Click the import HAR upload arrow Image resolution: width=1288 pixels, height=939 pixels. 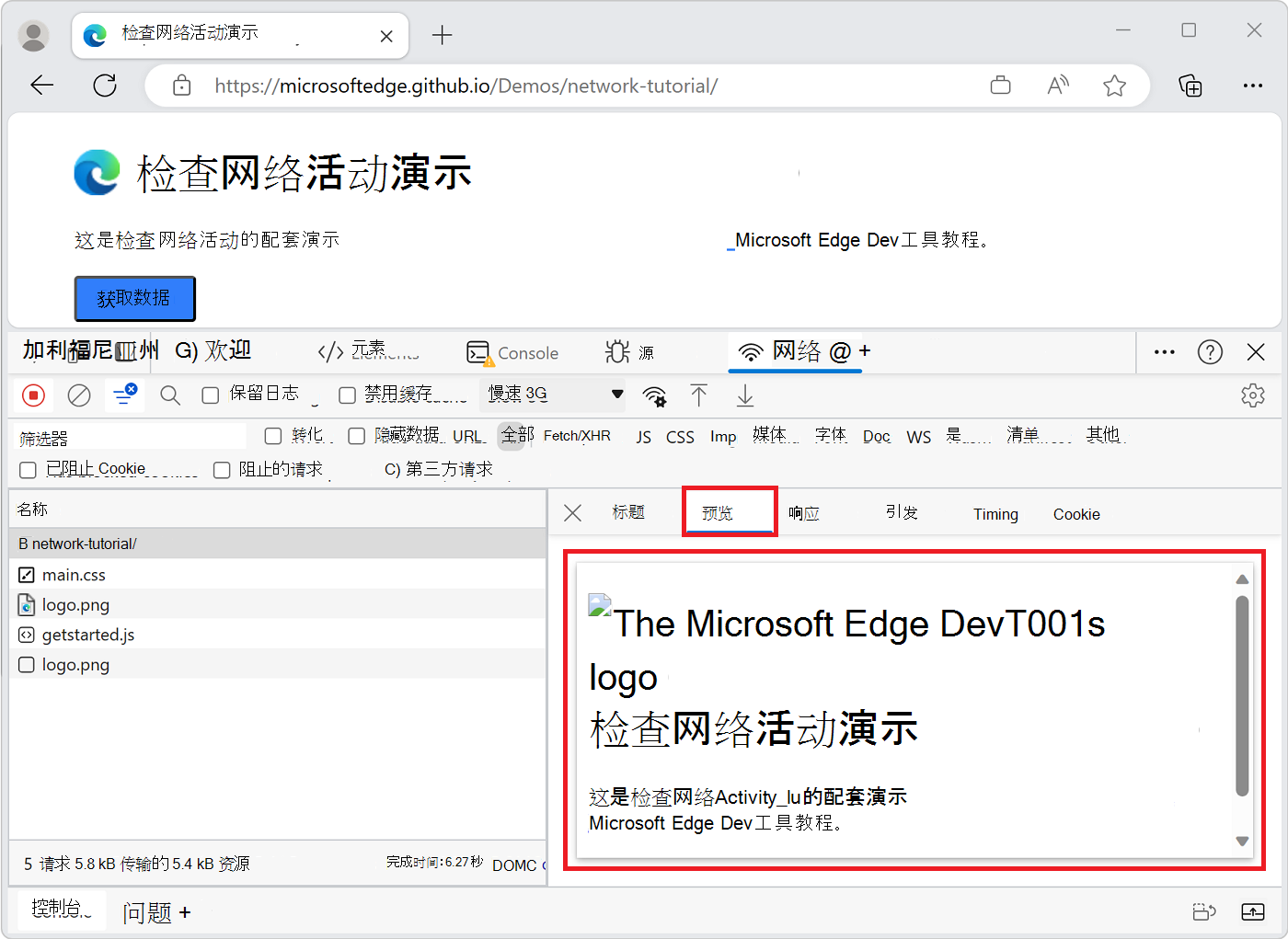pos(699,395)
